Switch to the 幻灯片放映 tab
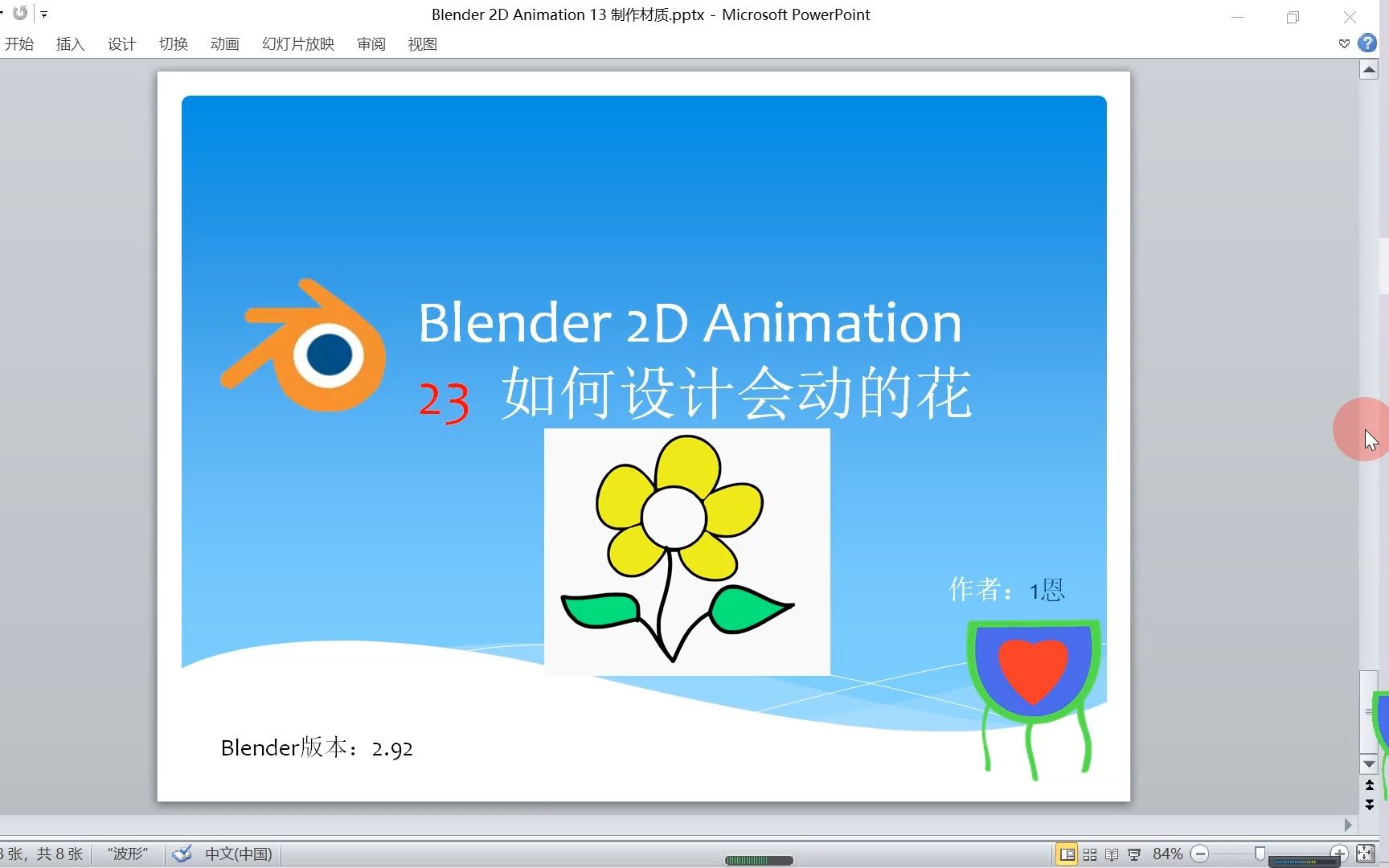 pos(297,44)
